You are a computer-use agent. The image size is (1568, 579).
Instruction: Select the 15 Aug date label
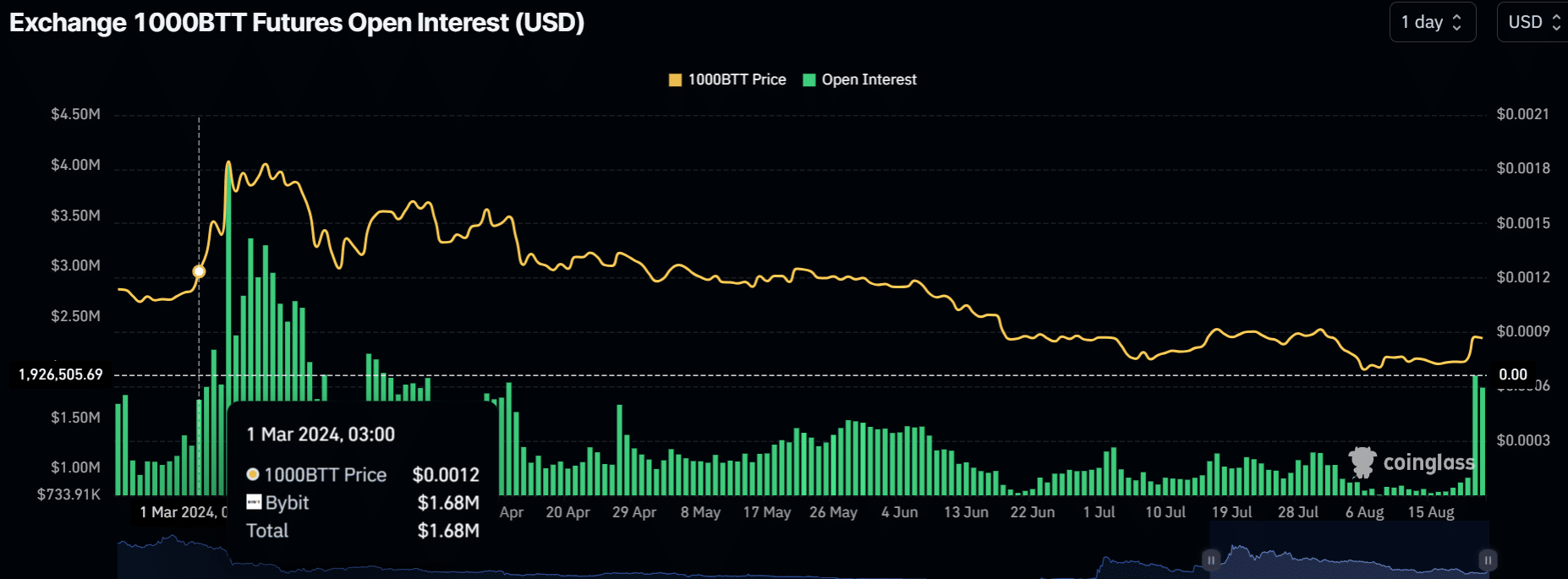[1430, 512]
